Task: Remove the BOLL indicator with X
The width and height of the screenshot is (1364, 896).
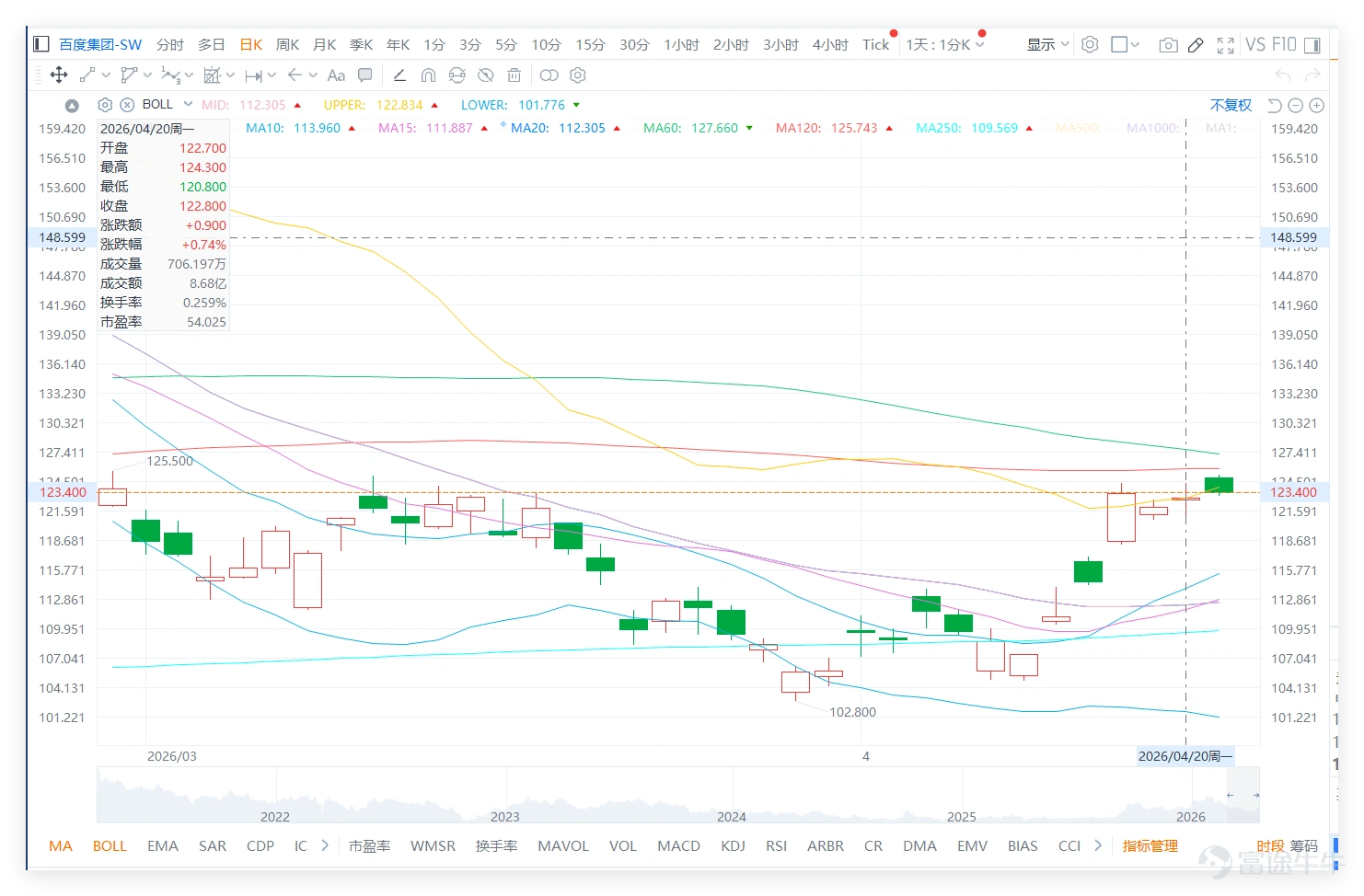Action: 128,105
